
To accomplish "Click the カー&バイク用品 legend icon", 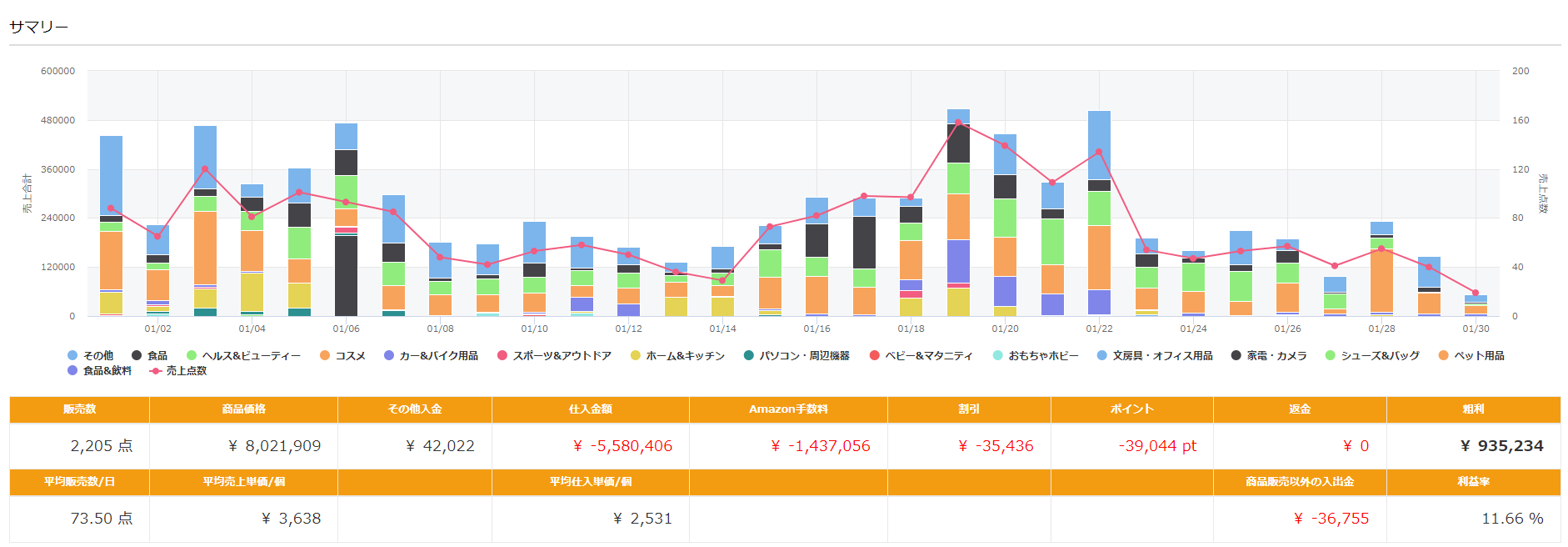I will pos(389,355).
